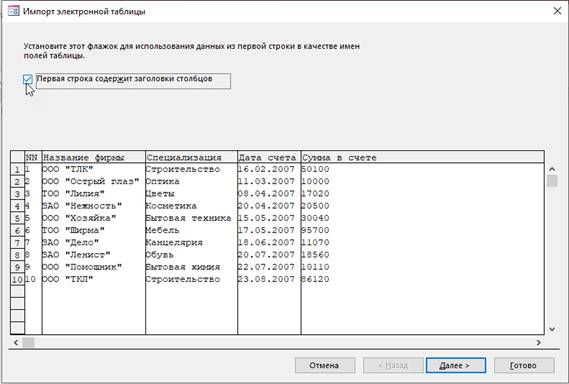The image size is (569, 384).
Task: Select the 'Сумма в счете' column header
Action: (422, 157)
